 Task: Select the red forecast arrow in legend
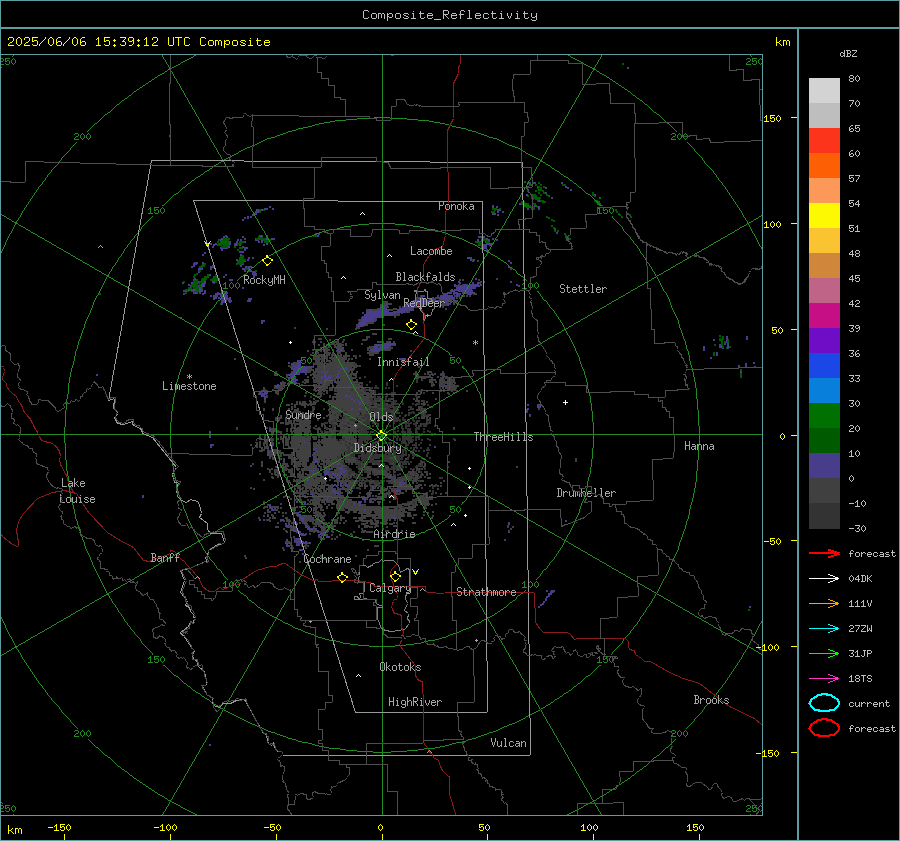(x=824, y=553)
